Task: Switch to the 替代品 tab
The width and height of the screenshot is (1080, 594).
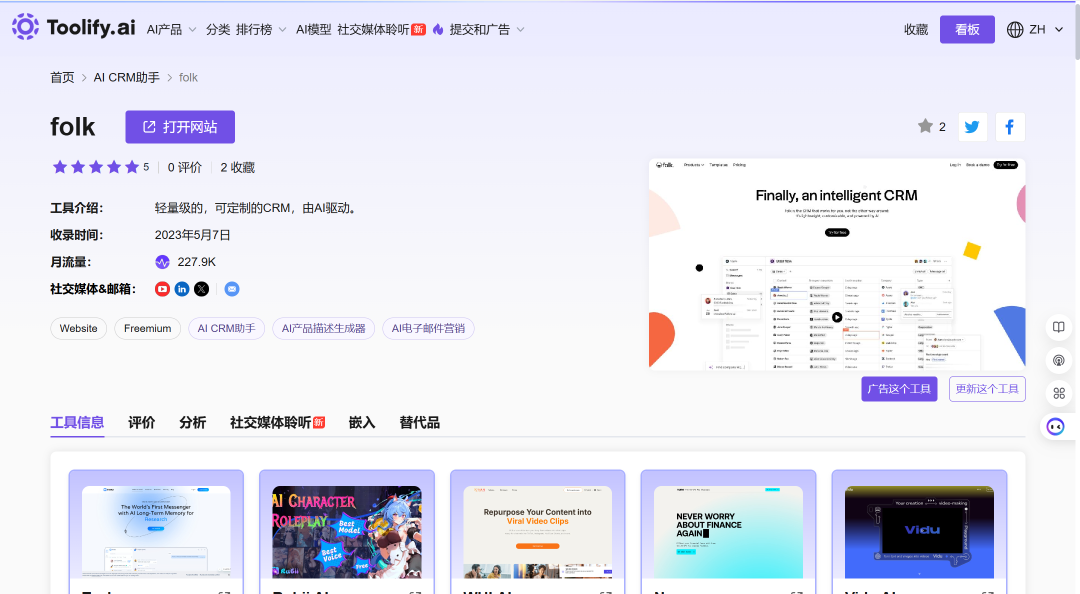Action: 419,422
